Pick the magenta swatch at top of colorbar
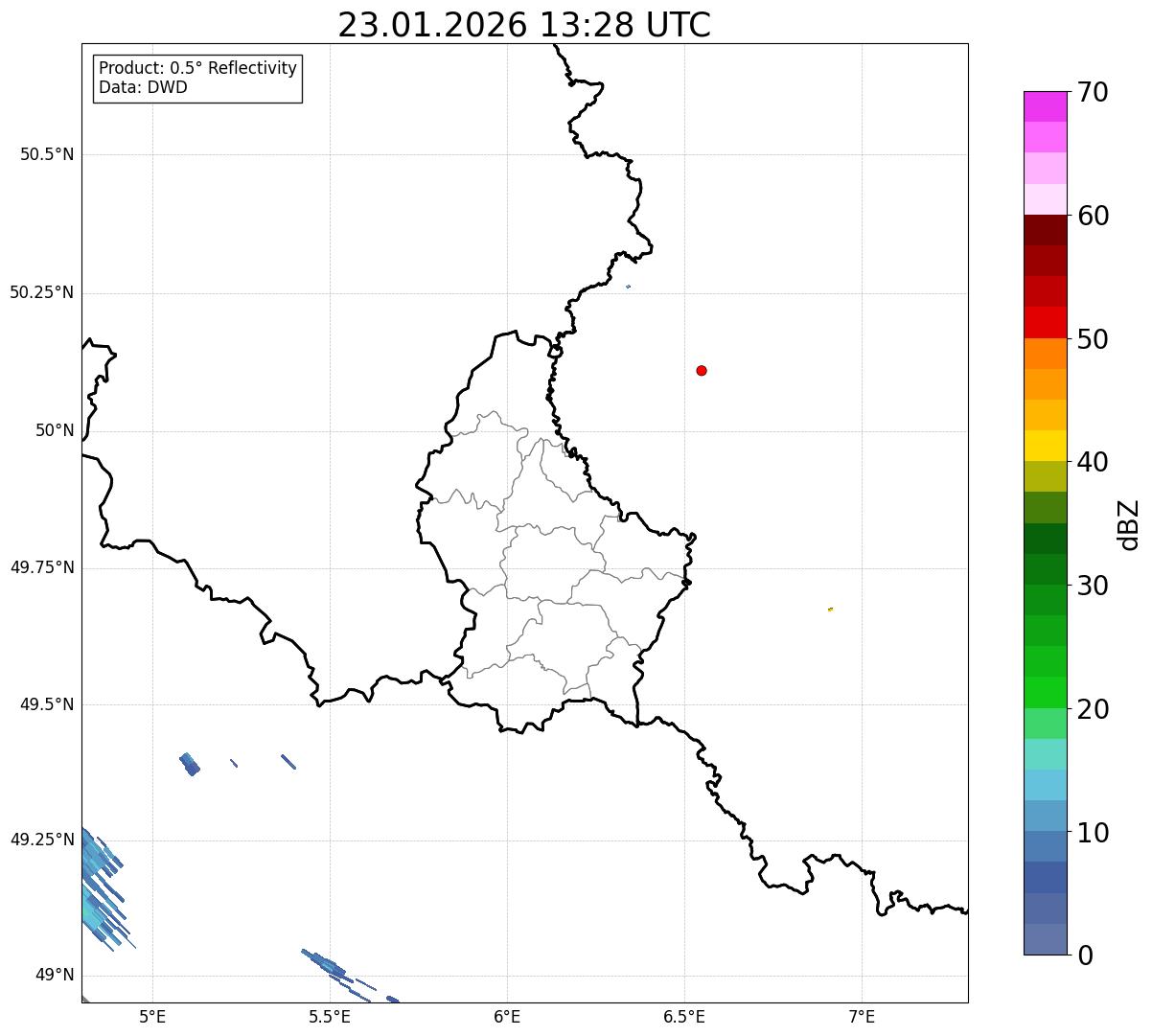 pyautogui.click(x=1045, y=106)
